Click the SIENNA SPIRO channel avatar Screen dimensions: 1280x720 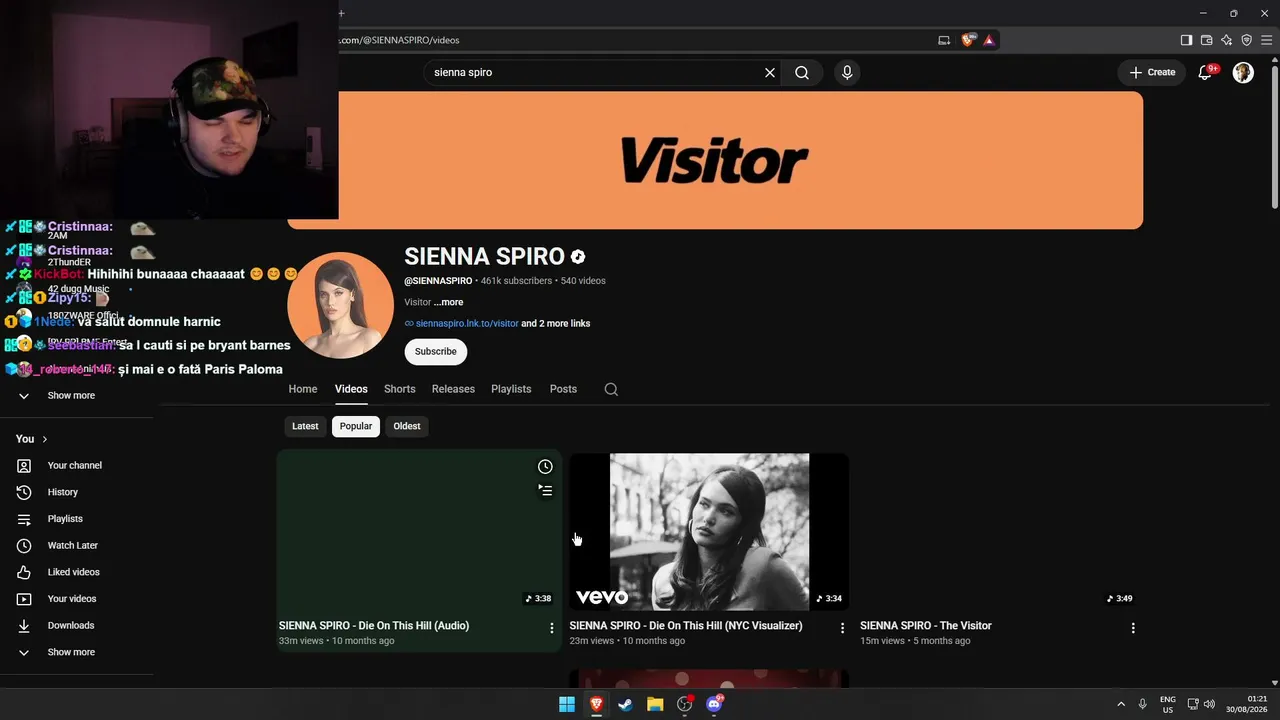[340, 305]
